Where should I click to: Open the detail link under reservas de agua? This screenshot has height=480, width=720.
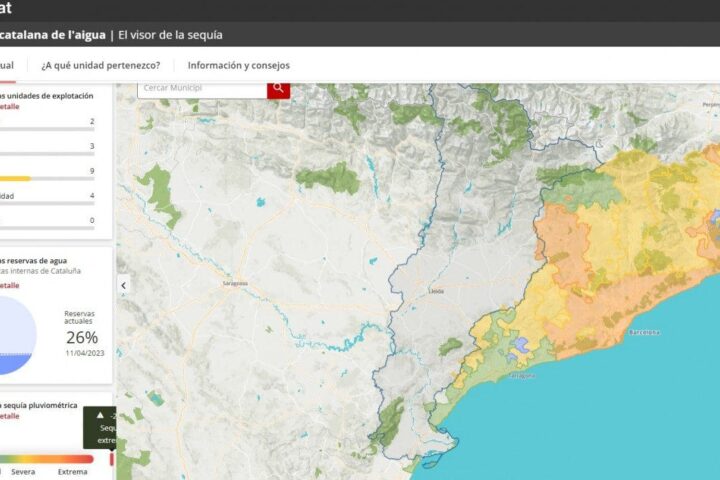(x=9, y=284)
